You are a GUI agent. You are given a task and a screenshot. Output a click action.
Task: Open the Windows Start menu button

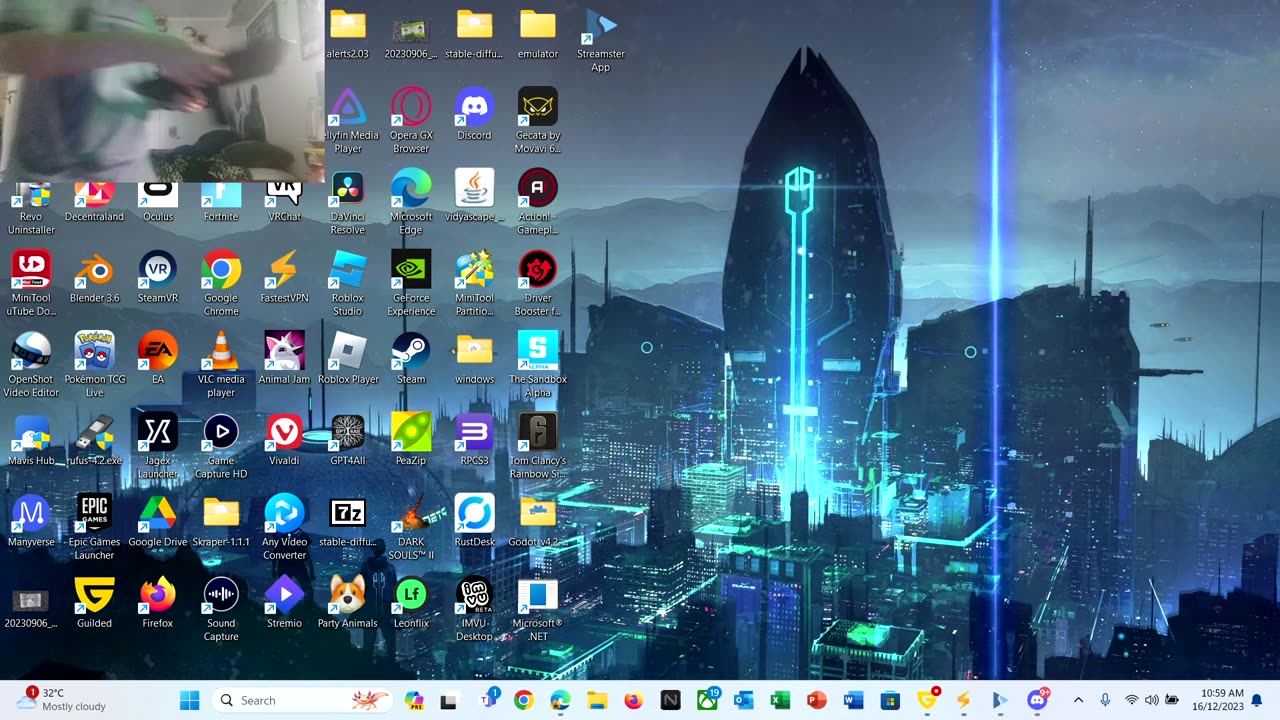point(189,700)
